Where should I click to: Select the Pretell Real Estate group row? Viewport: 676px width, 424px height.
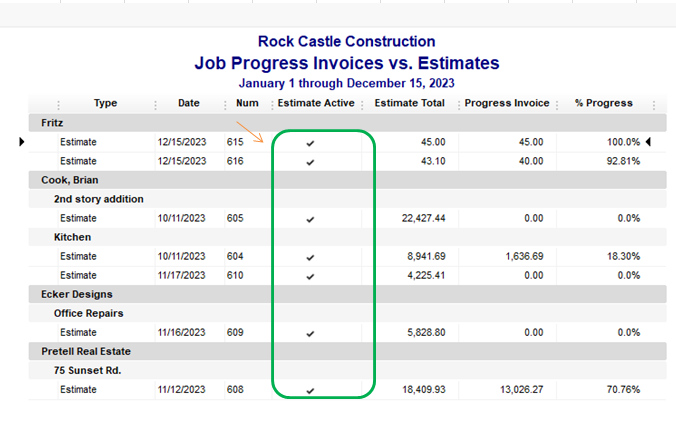[347, 351]
